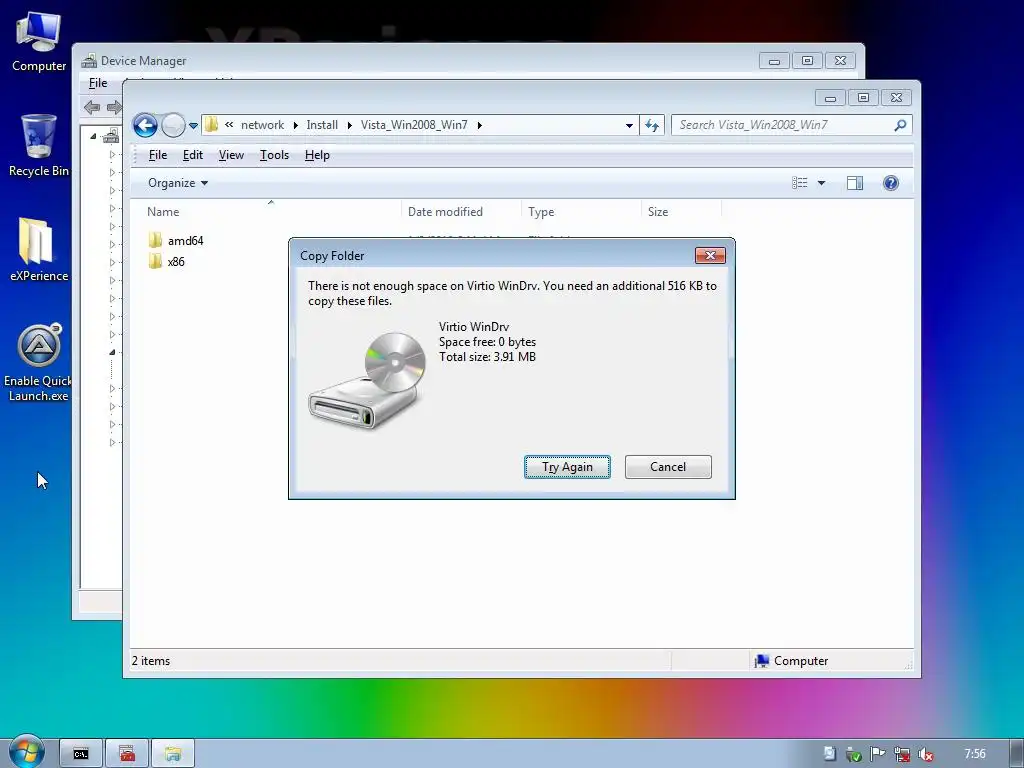Screen dimensions: 1024x768
Task: Sort by Date modified column
Action: click(x=461, y=212)
